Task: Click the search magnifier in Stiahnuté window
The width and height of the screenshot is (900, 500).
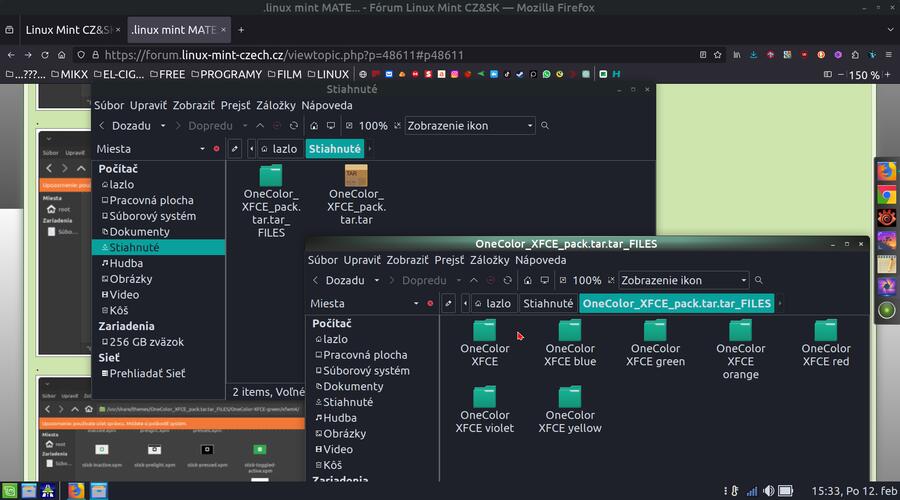Action: click(545, 126)
